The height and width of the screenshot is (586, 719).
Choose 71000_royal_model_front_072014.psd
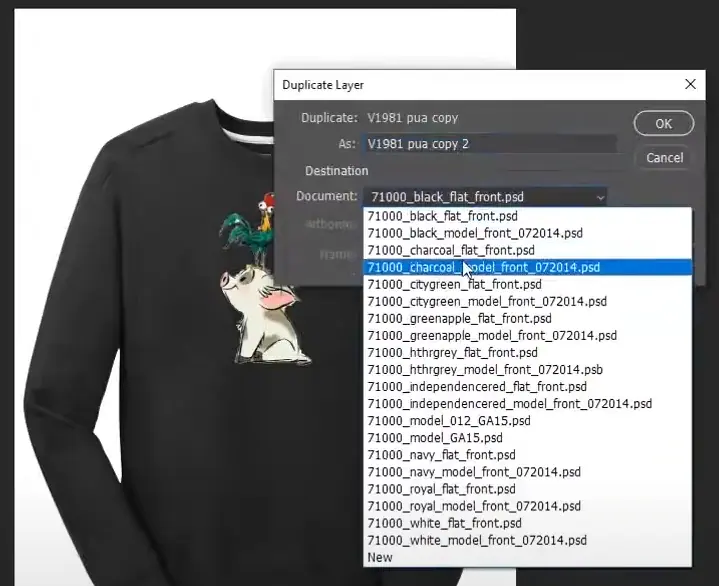527,506
